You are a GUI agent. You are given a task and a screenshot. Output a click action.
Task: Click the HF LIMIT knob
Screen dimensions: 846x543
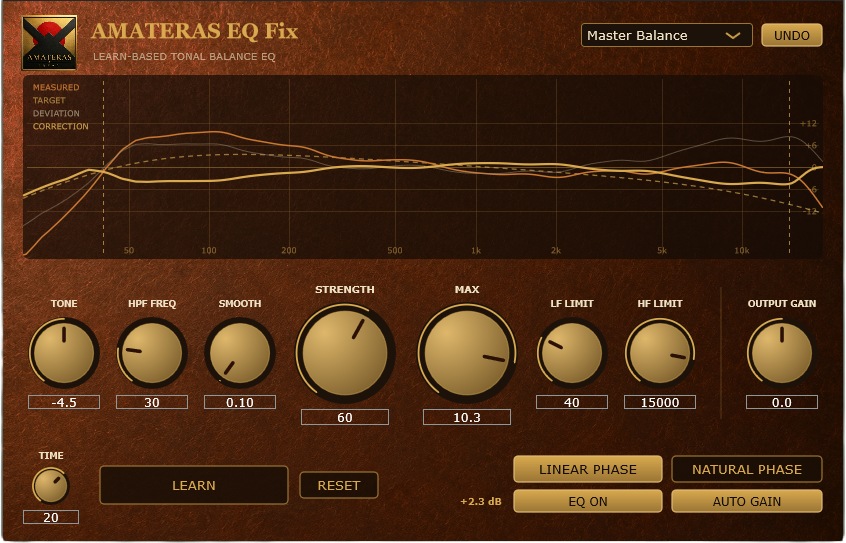[x=660, y=353]
